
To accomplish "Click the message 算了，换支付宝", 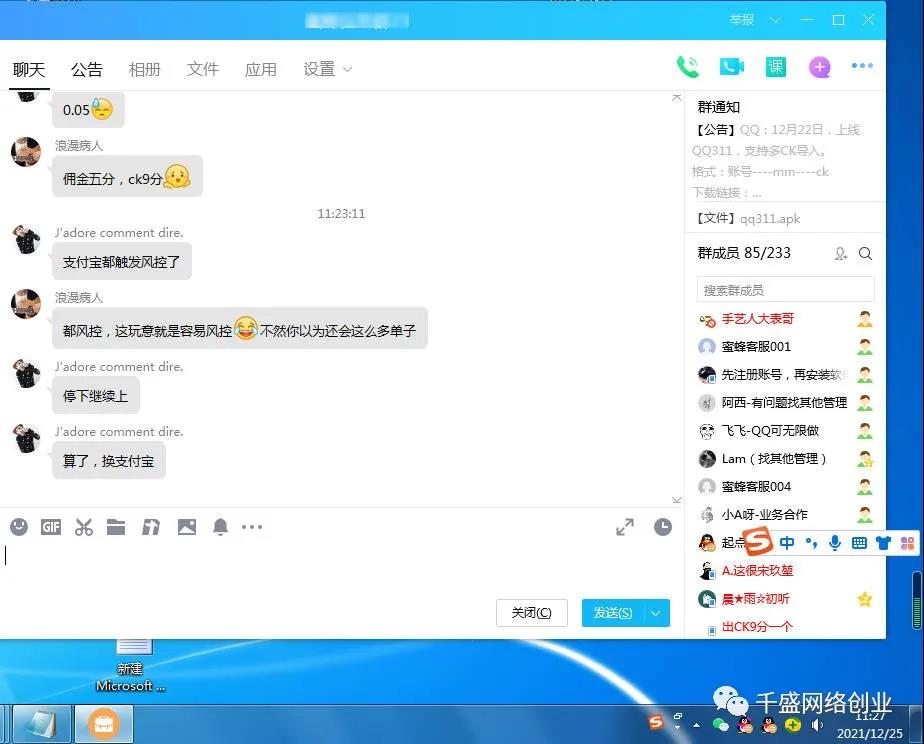I will coord(108,461).
